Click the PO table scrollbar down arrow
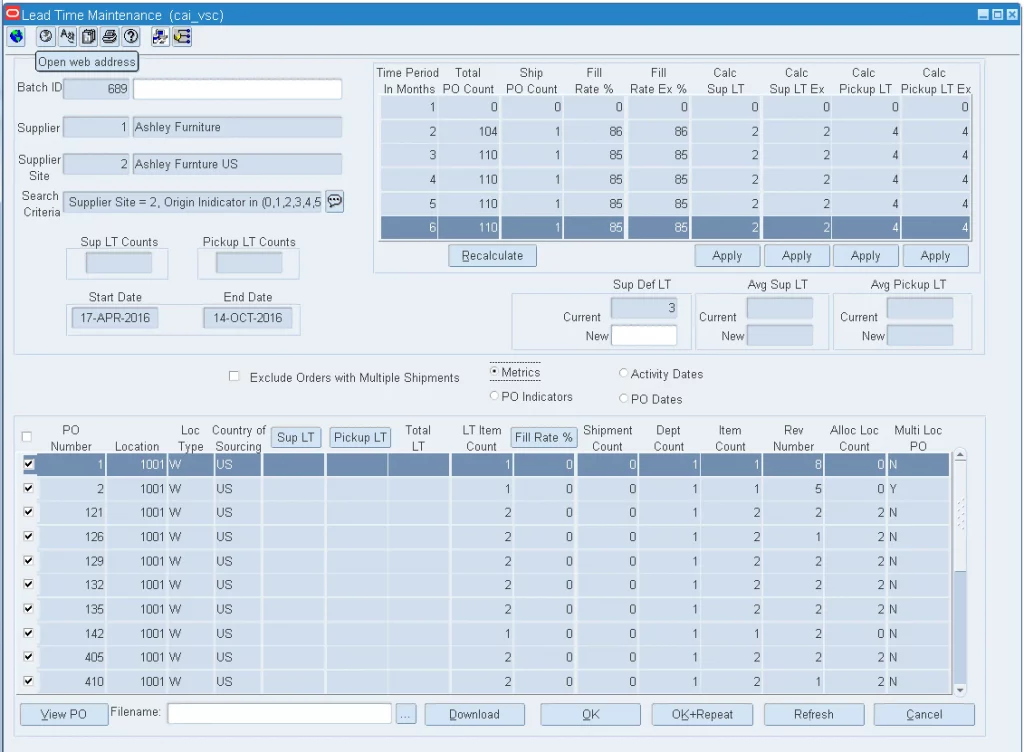 (x=959, y=690)
